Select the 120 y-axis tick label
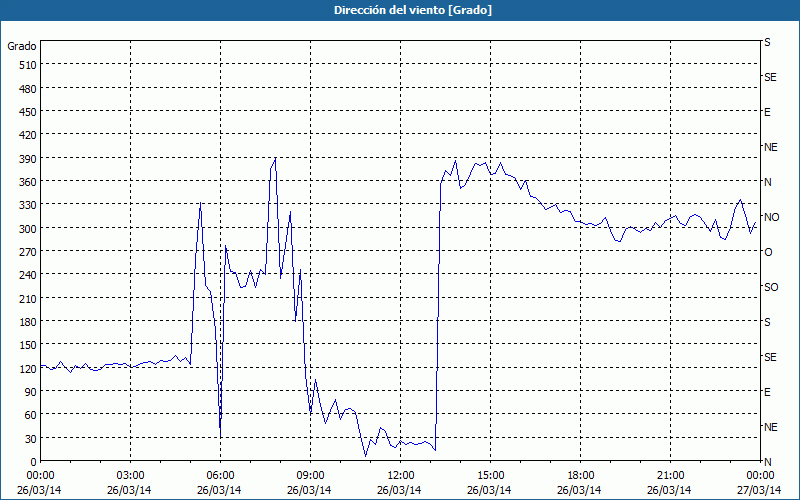This screenshot has width=800, height=500. tap(29, 368)
